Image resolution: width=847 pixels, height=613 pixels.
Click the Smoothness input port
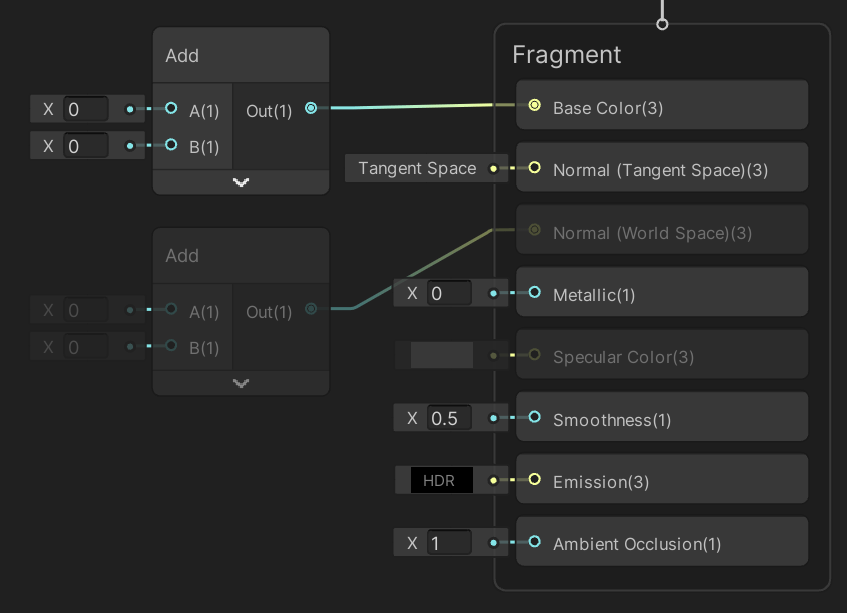pos(533,417)
